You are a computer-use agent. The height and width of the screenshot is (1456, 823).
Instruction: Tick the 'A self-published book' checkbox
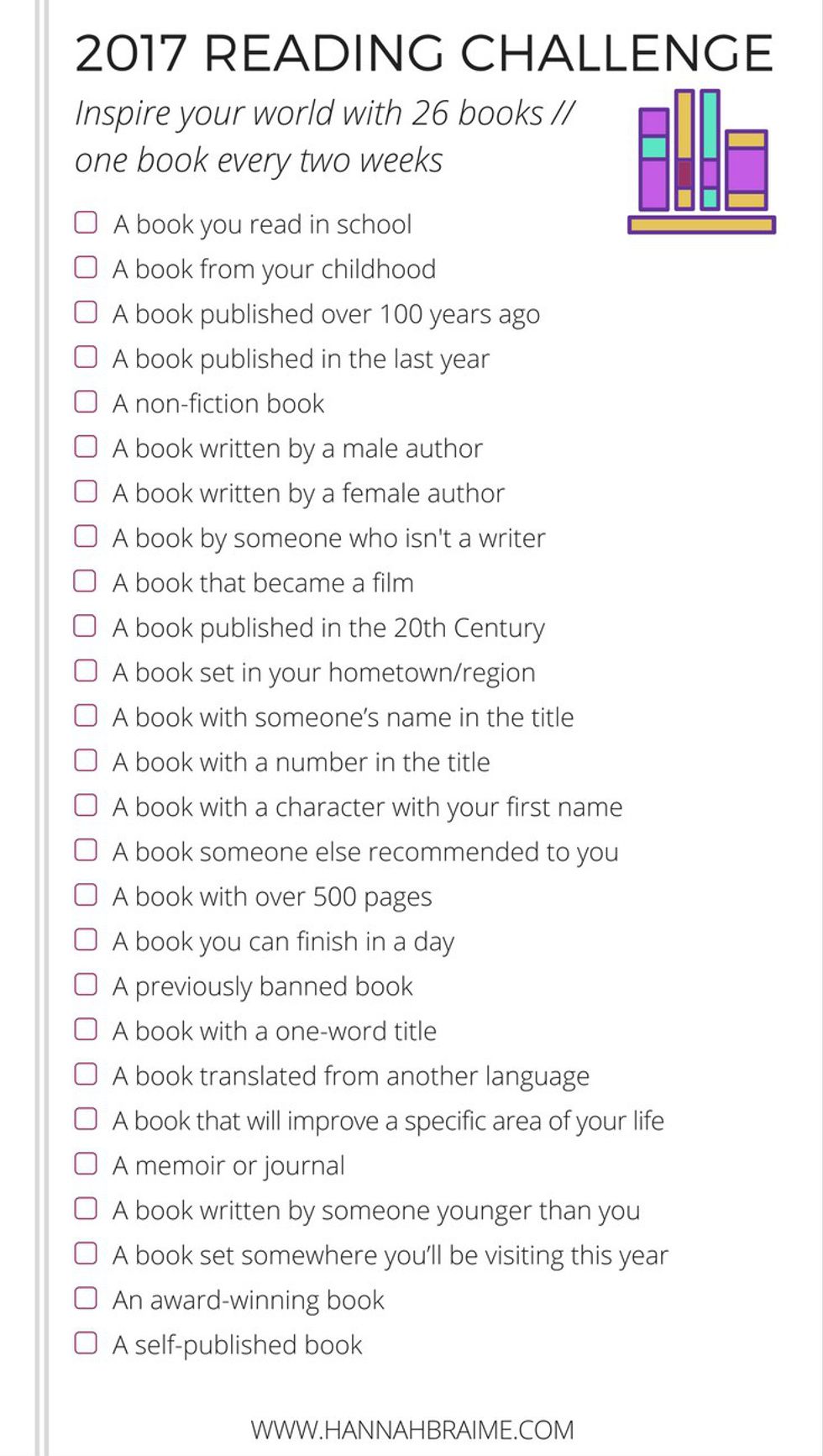[86, 1343]
